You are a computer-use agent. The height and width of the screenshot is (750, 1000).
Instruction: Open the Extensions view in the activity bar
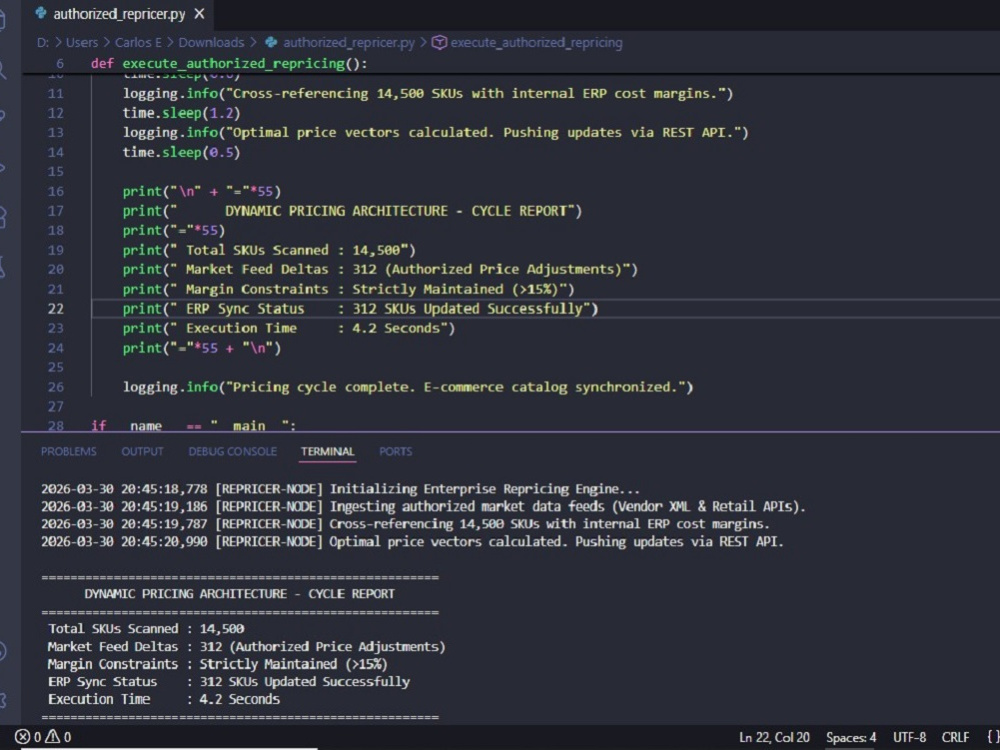coord(3,217)
